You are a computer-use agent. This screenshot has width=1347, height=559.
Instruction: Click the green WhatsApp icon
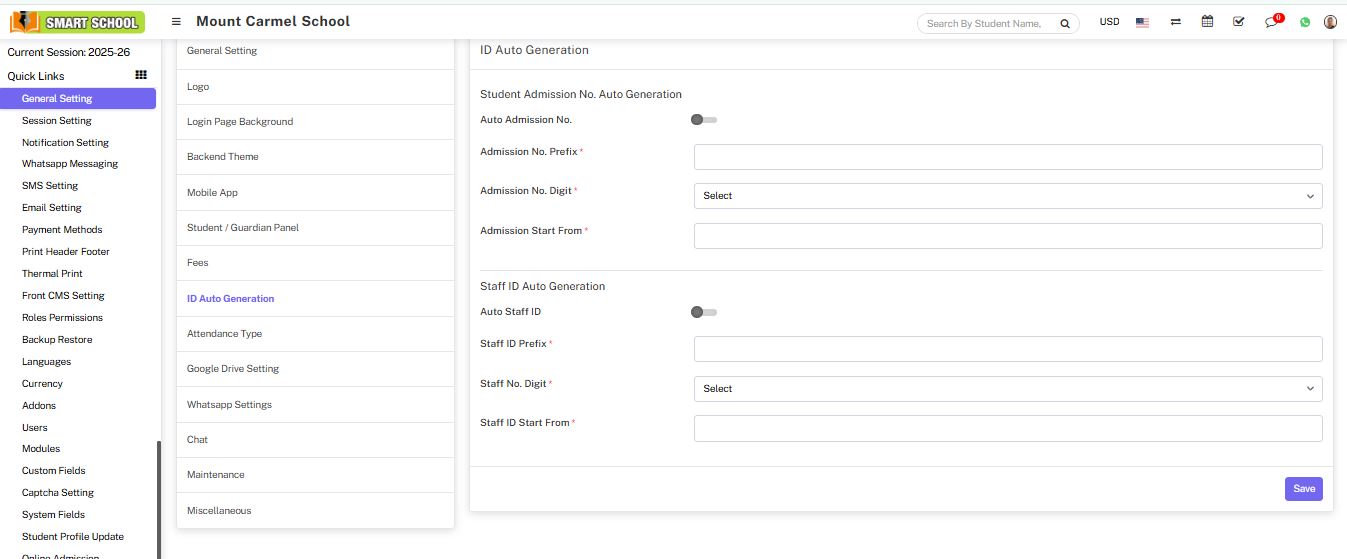1305,22
